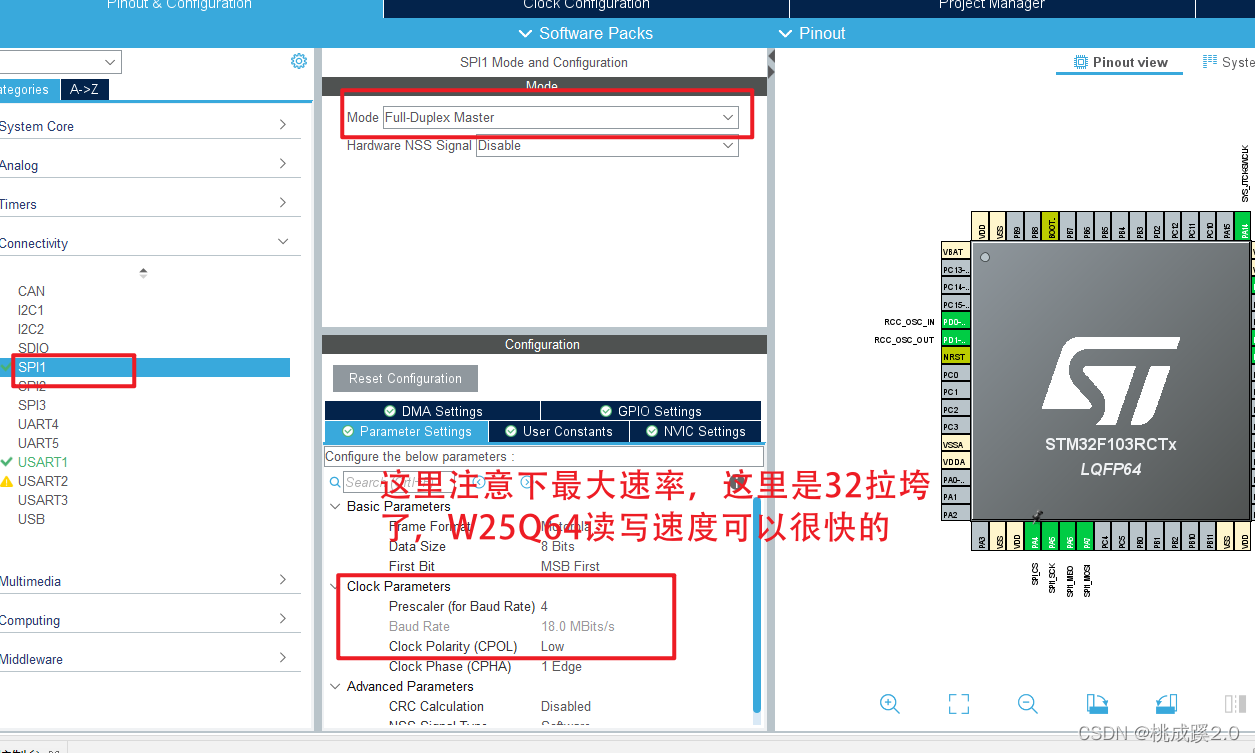Click the Reset Configuration button
The image size is (1255, 753).
(x=405, y=378)
